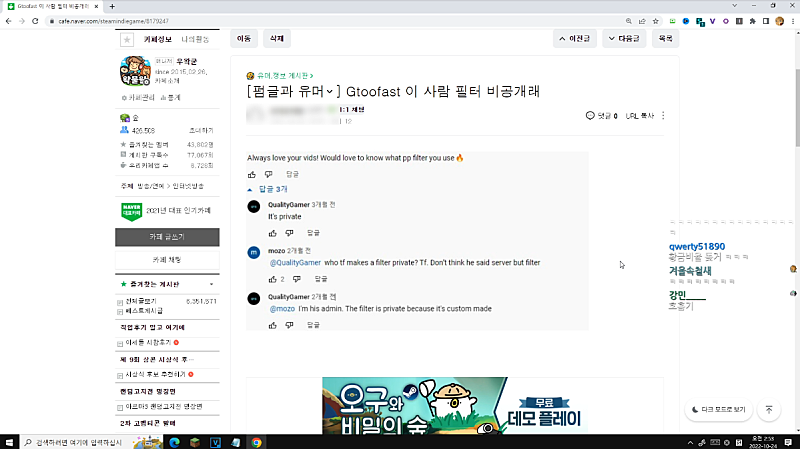Collapse the 답글 3개 replies thread
Viewport: 800px width, 449px height.
pos(267,189)
